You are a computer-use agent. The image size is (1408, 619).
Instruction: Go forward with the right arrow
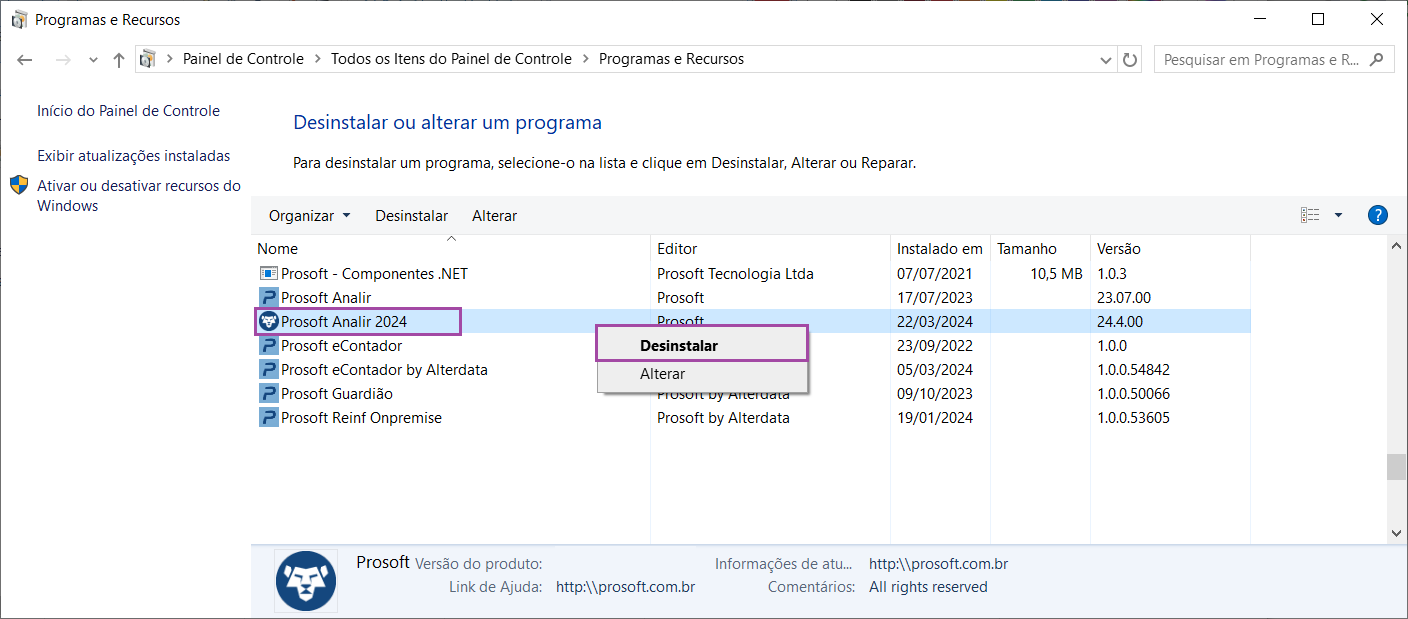(x=63, y=60)
